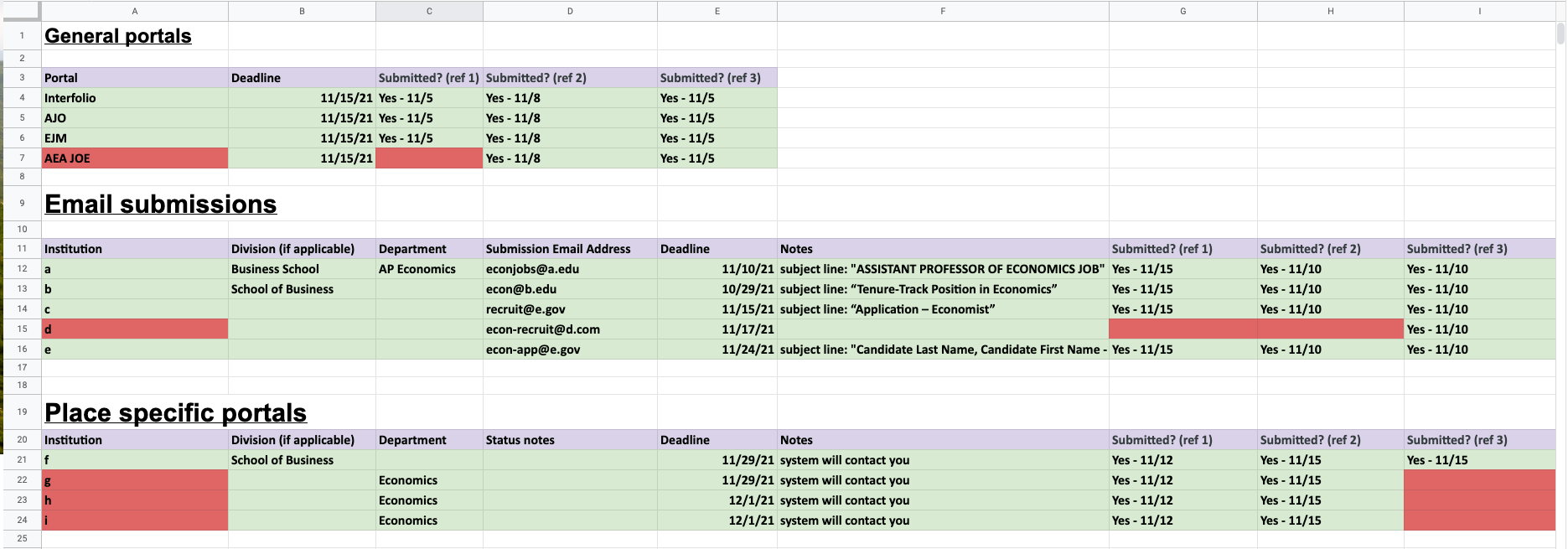Select the 11/24/21 deadline cell

tap(717, 350)
